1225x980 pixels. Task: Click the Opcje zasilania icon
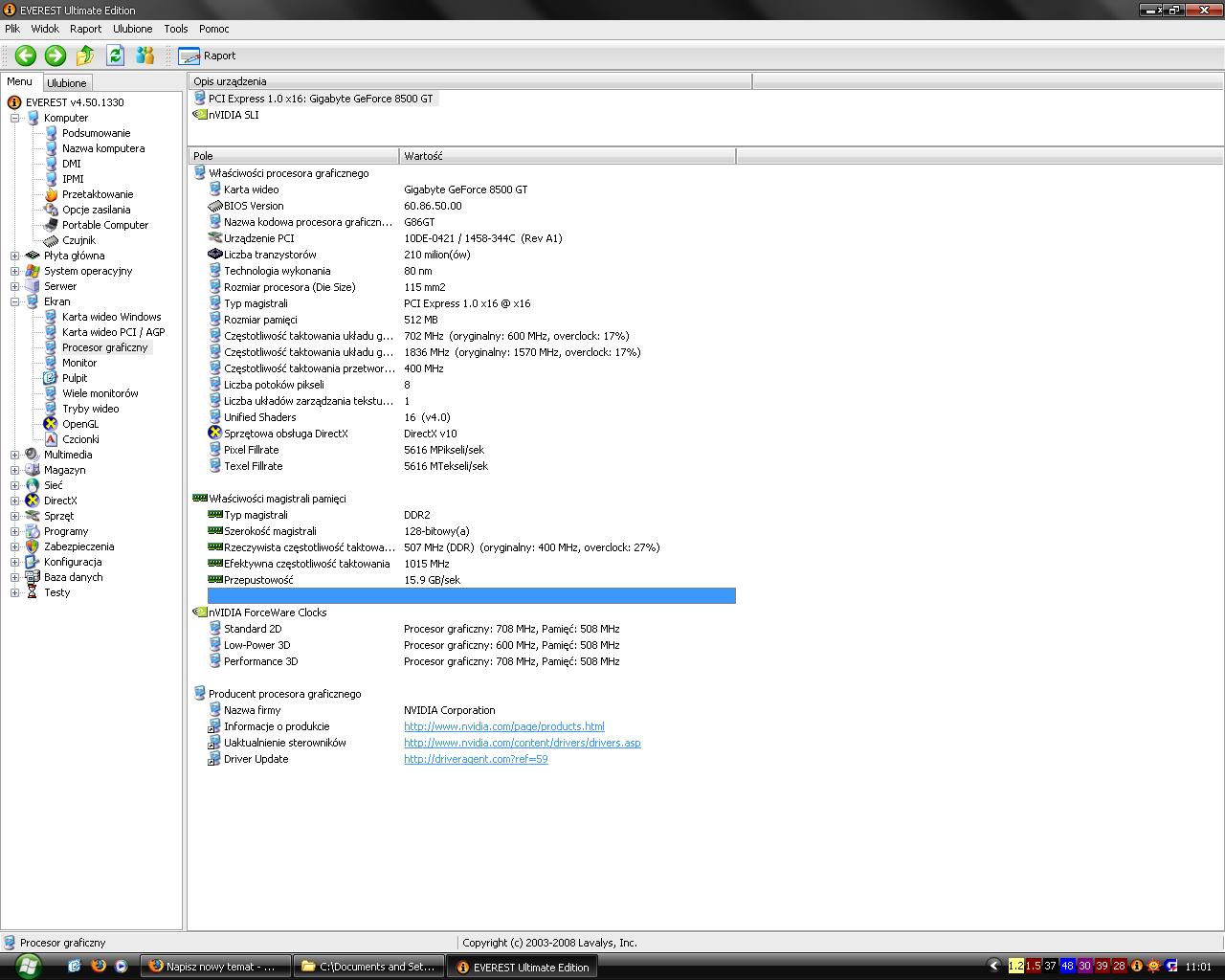coord(52,210)
